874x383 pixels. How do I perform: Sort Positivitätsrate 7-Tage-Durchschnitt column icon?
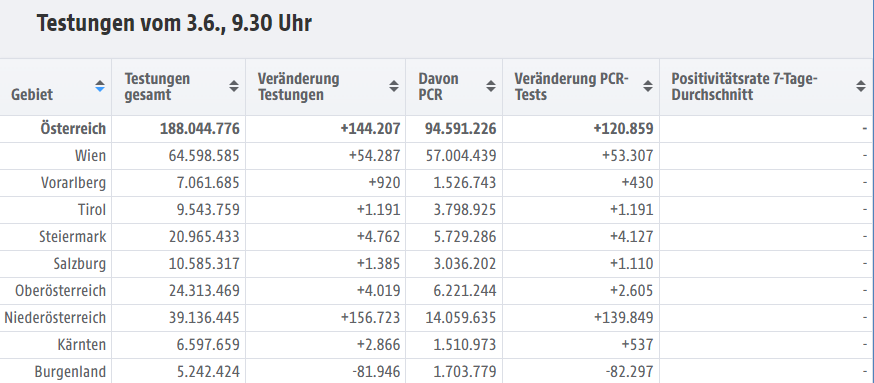[861, 86]
